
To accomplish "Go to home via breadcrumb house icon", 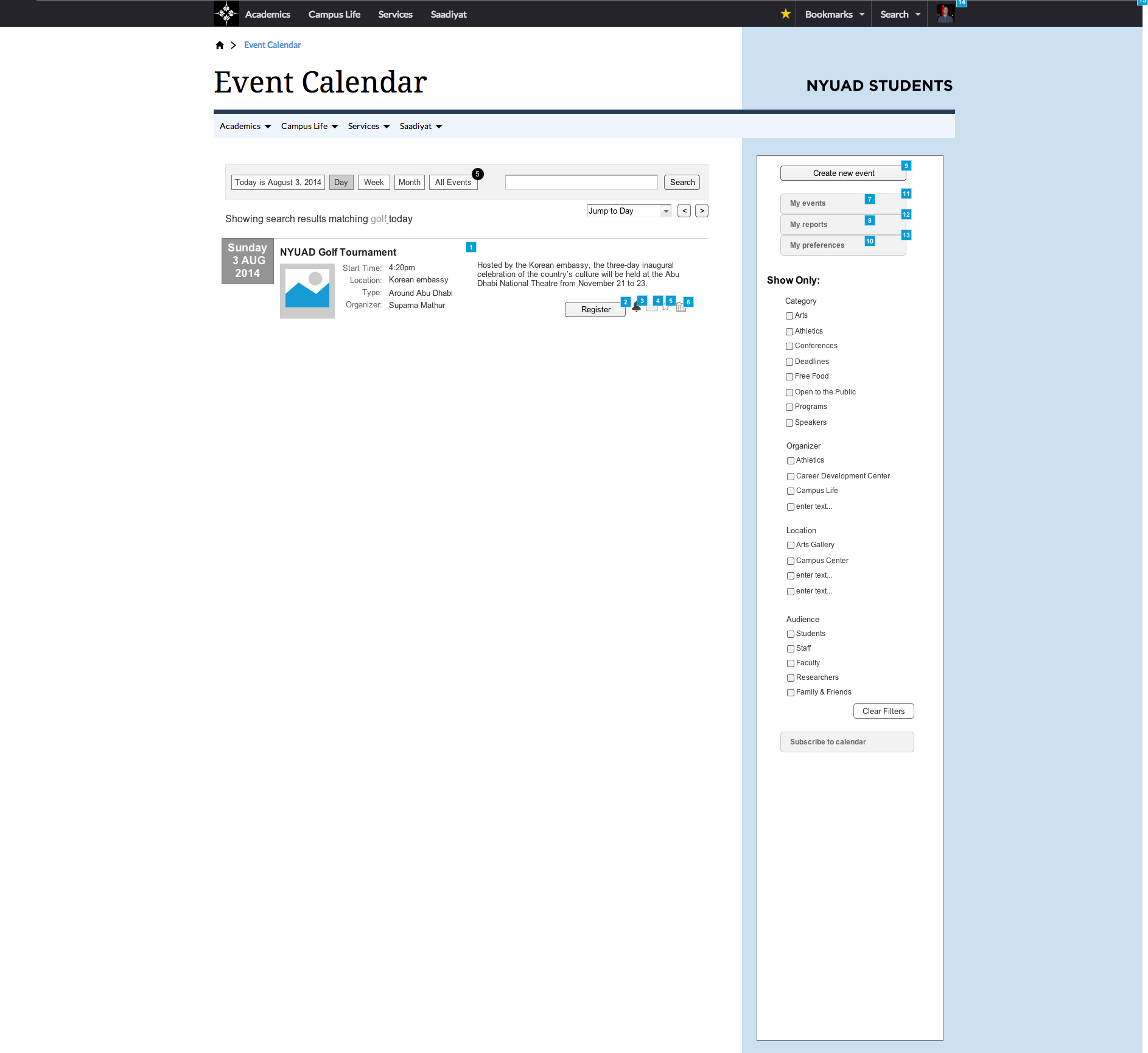I will click(x=220, y=45).
